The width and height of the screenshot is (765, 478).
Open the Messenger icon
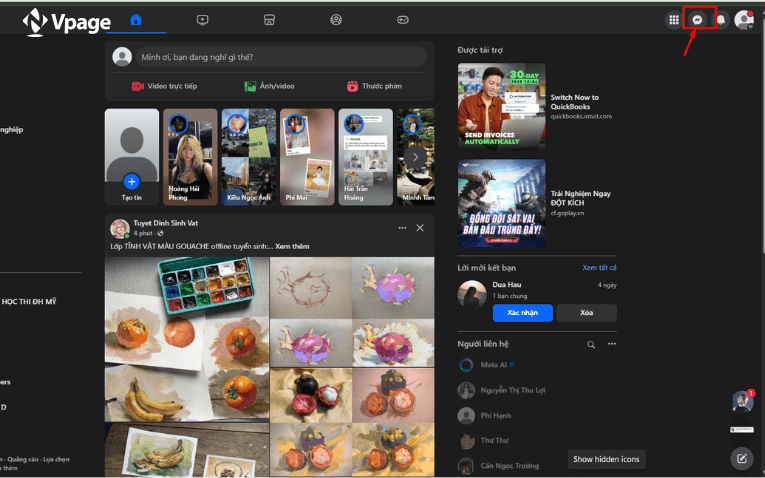point(698,20)
